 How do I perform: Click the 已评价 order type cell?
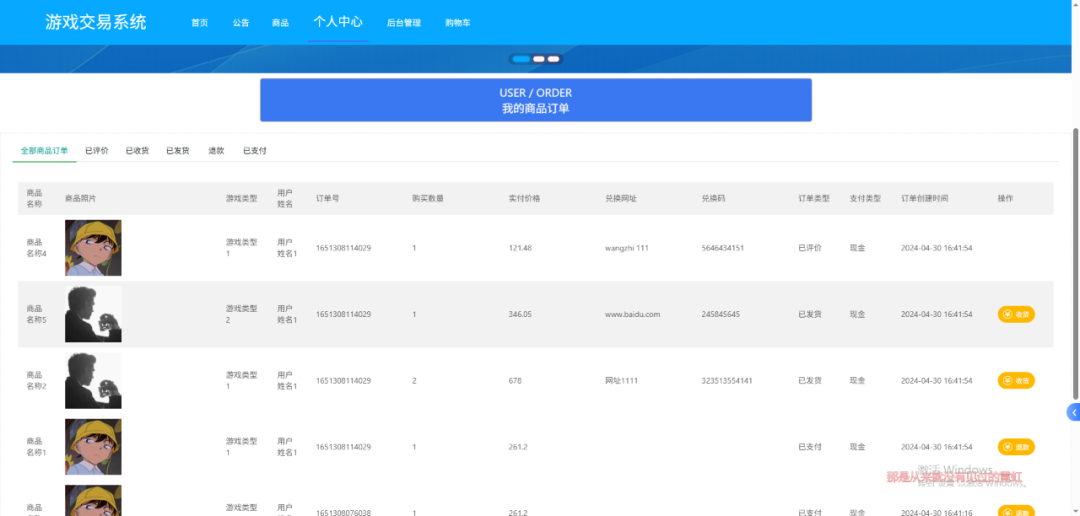809,248
